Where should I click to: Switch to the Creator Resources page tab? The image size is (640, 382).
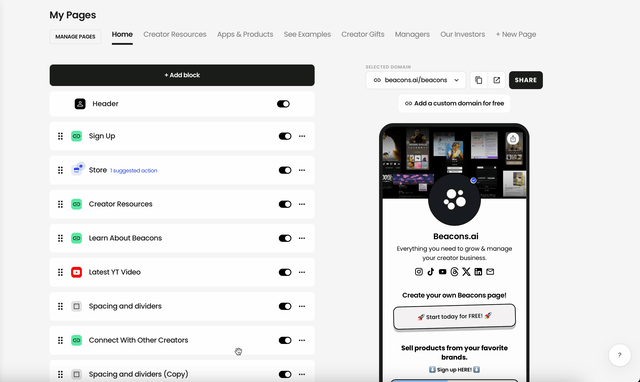(x=175, y=34)
